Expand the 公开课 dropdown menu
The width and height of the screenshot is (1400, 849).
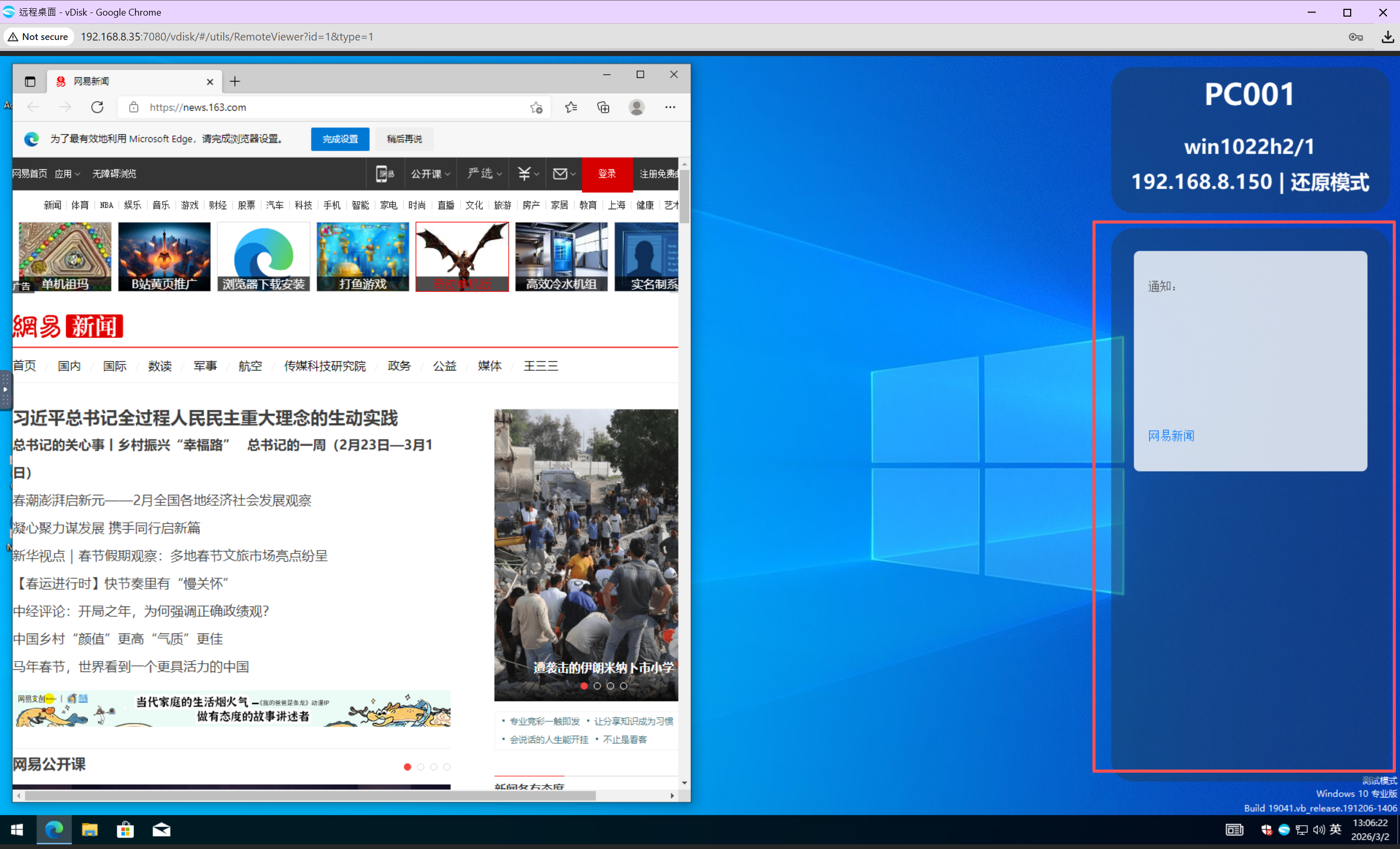[430, 174]
